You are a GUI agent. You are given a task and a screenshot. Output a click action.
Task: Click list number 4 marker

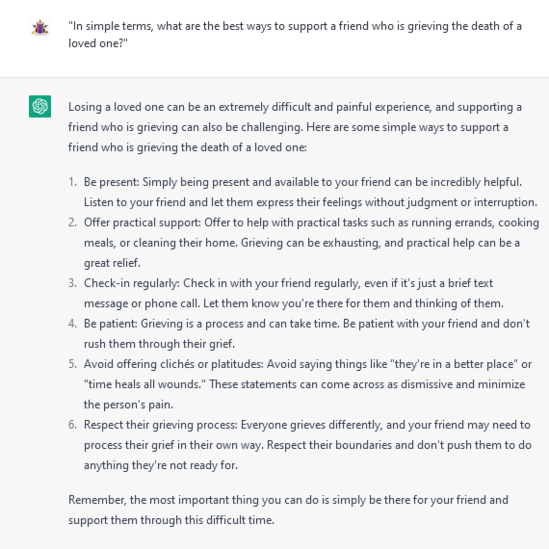click(x=72, y=324)
